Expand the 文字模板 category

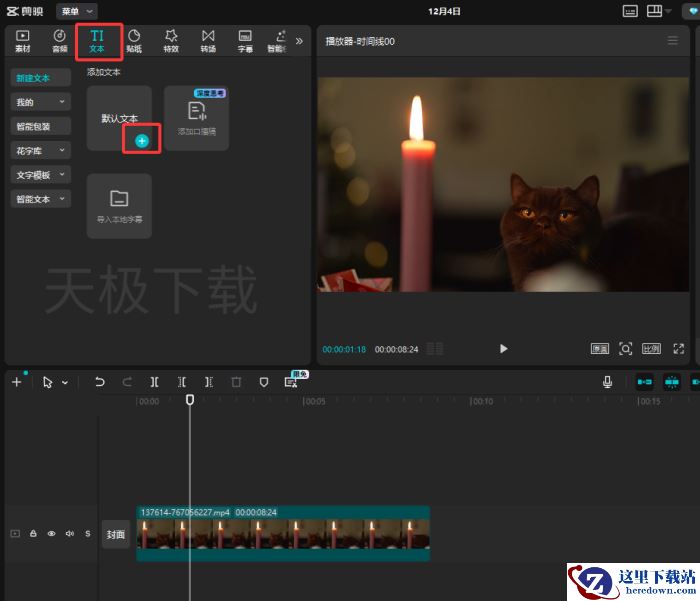coord(40,175)
